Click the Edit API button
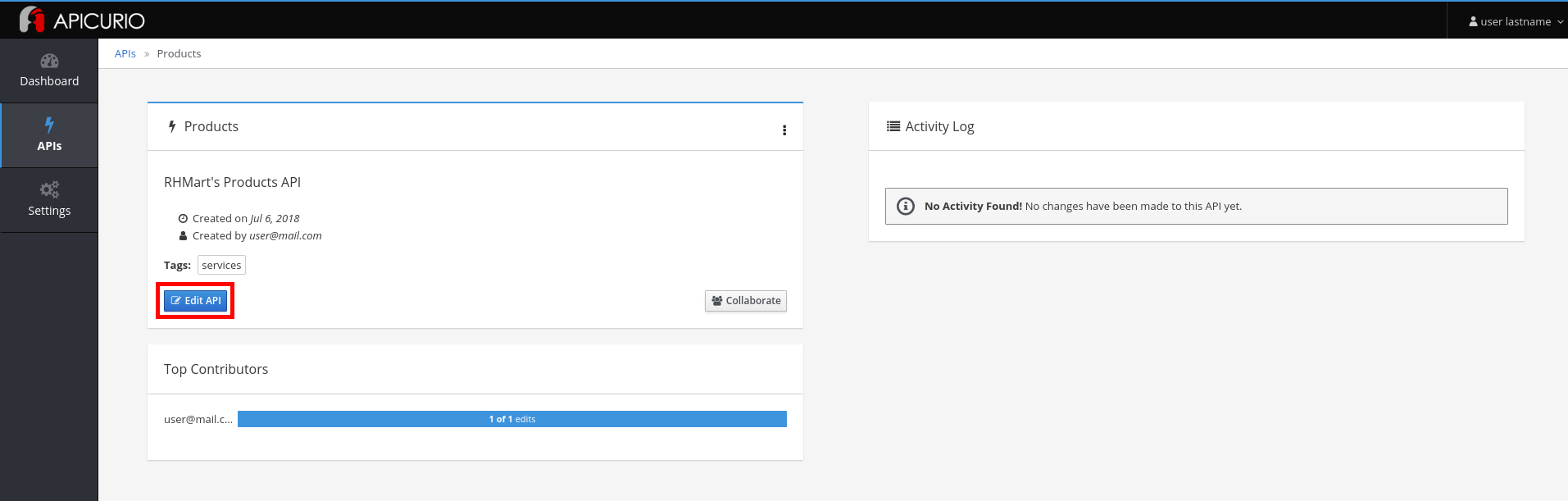 (195, 301)
